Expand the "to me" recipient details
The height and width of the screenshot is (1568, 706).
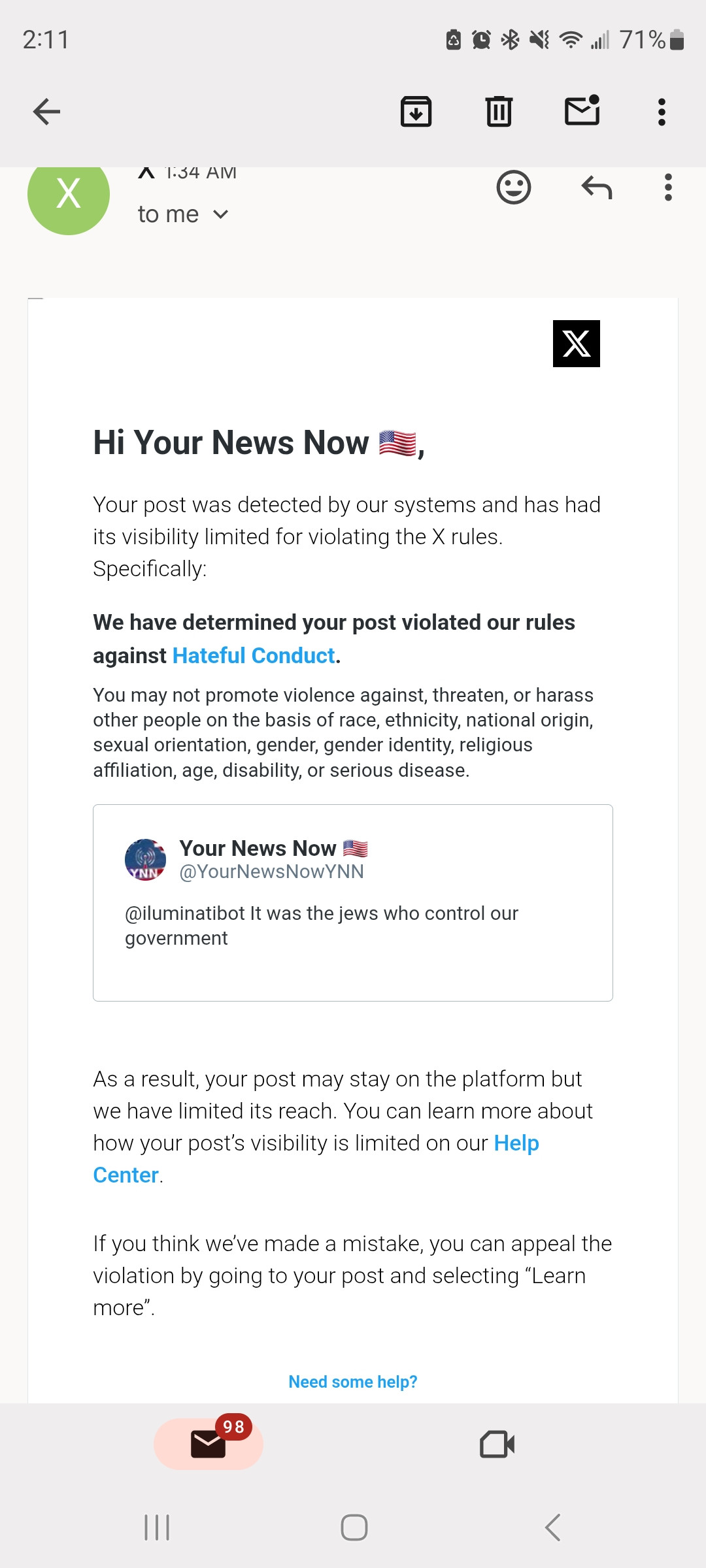click(183, 214)
